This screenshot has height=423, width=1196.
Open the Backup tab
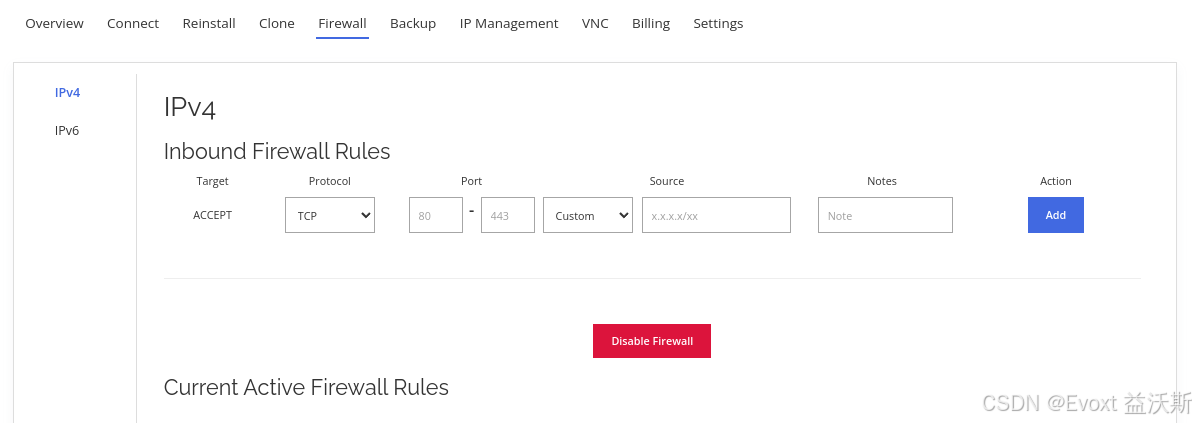coord(413,24)
